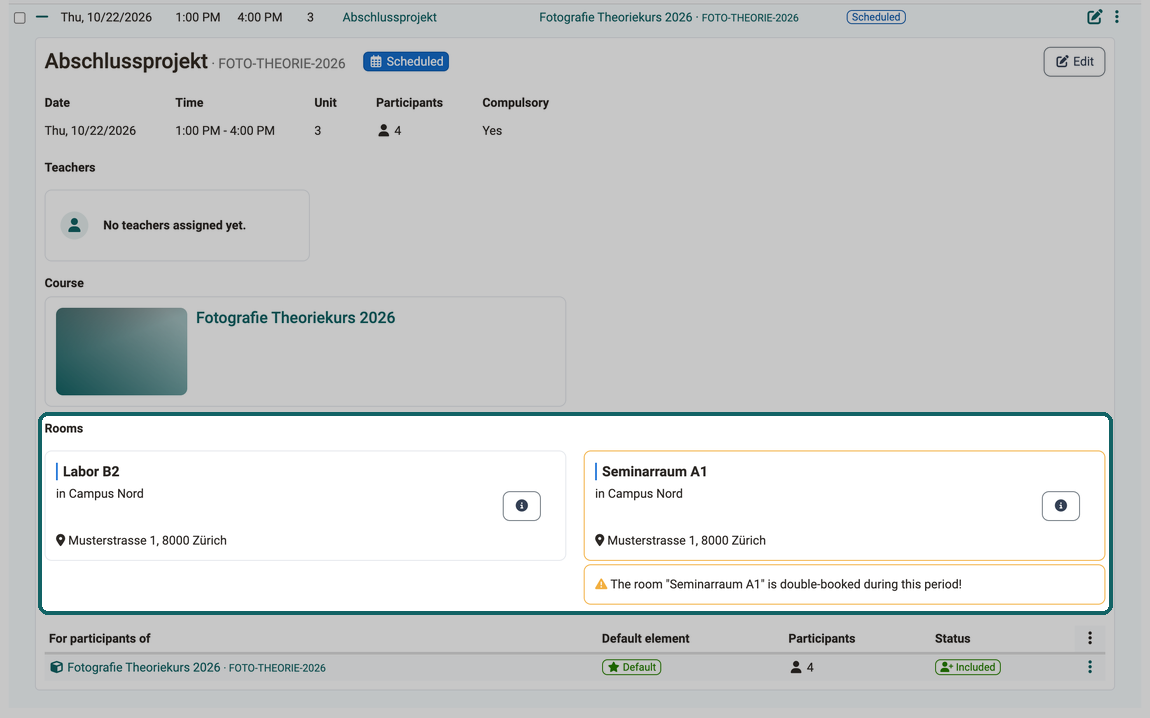Image resolution: width=1150 pixels, height=718 pixels.
Task: Click the outlined Scheduled badge in event row
Action: tap(876, 17)
